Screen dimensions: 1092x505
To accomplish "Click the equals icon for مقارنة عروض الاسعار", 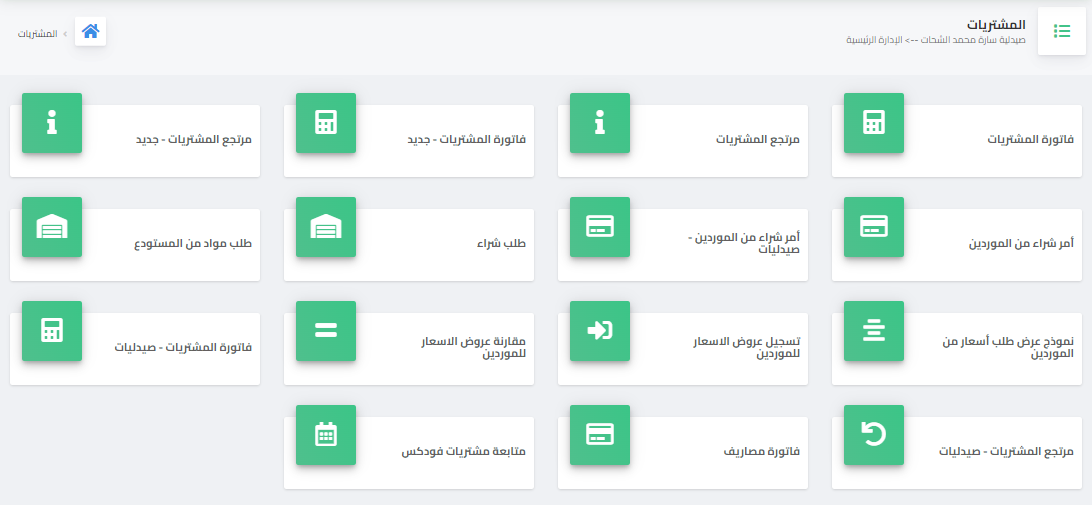I will 325,331.
